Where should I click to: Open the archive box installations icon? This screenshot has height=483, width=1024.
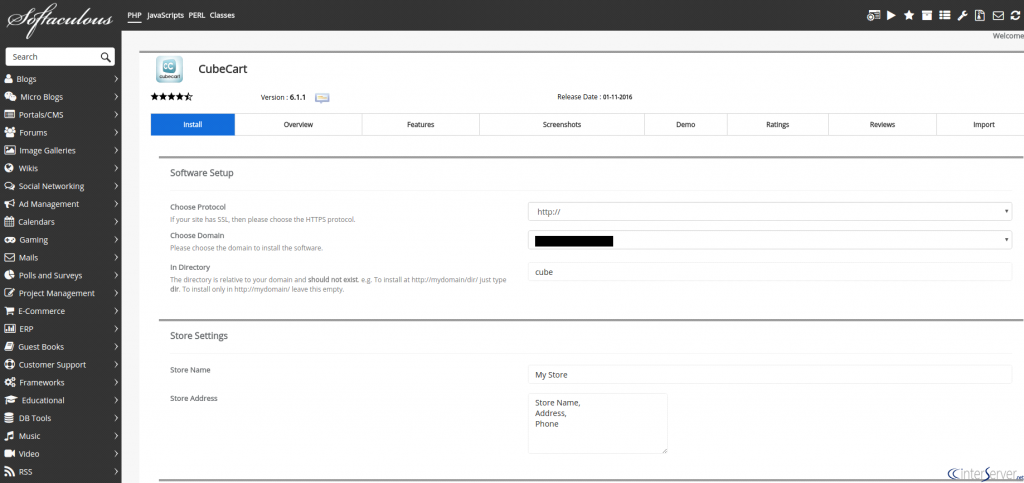point(927,16)
